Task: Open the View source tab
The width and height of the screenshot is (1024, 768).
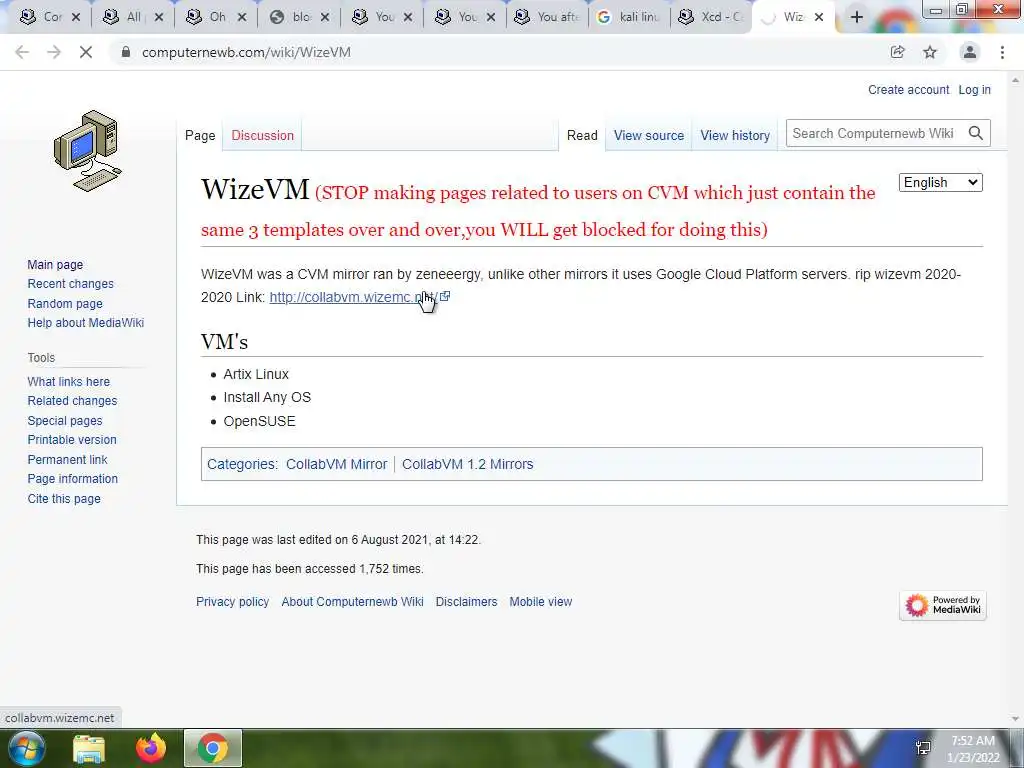Action: click(648, 135)
